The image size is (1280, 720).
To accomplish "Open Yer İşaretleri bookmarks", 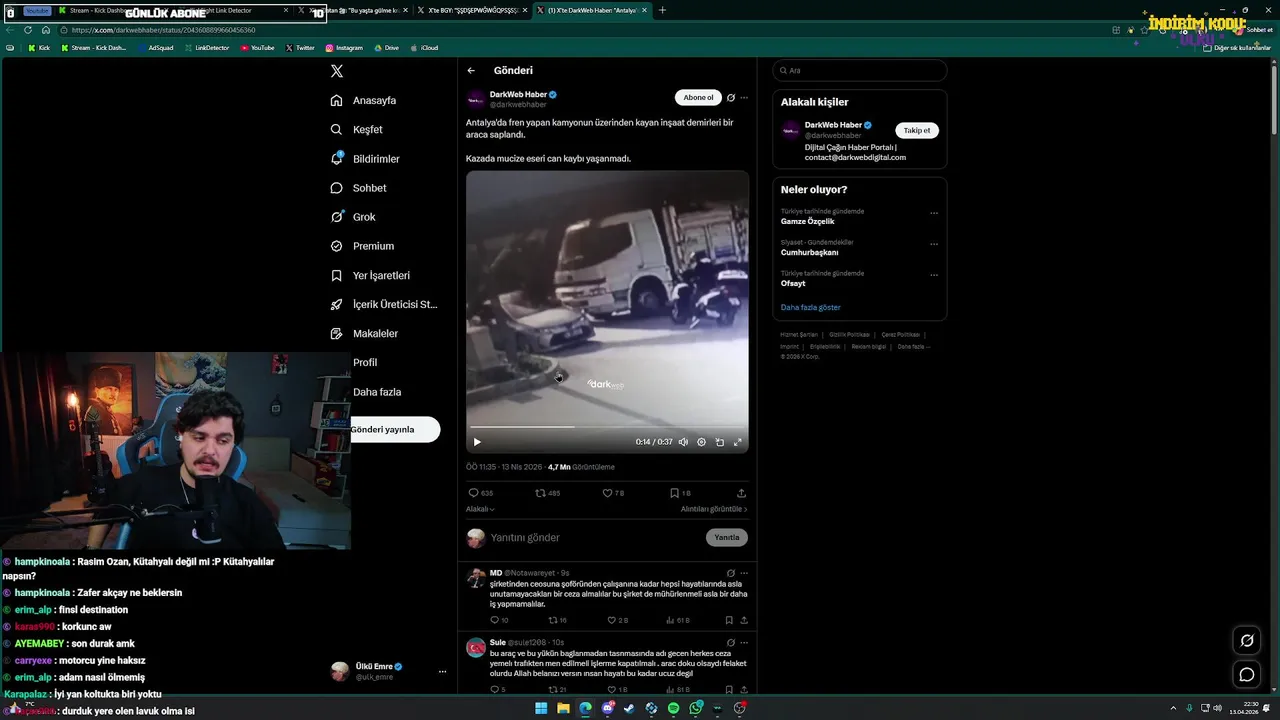I will tap(371, 275).
